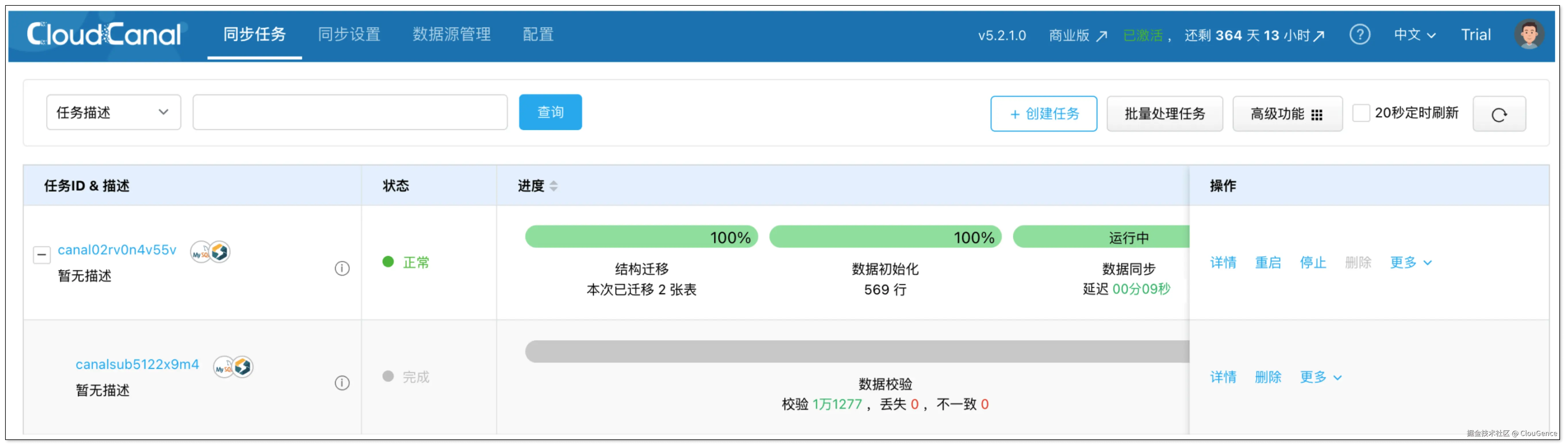1568x448 pixels.
Task: Click info icon for canalsub5122x9m4 task
Action: pos(342,383)
